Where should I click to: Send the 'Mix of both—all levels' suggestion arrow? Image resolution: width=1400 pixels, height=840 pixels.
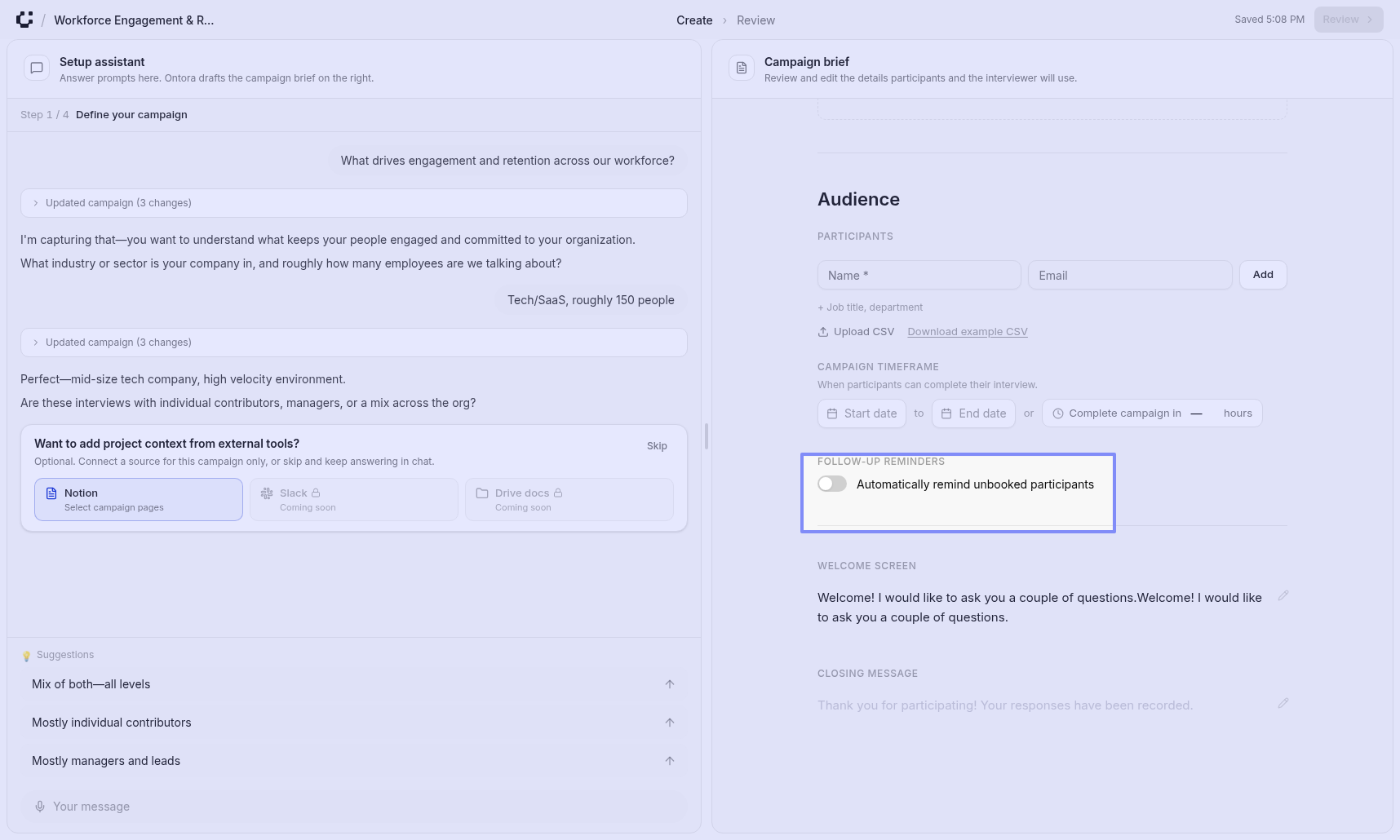(669, 684)
